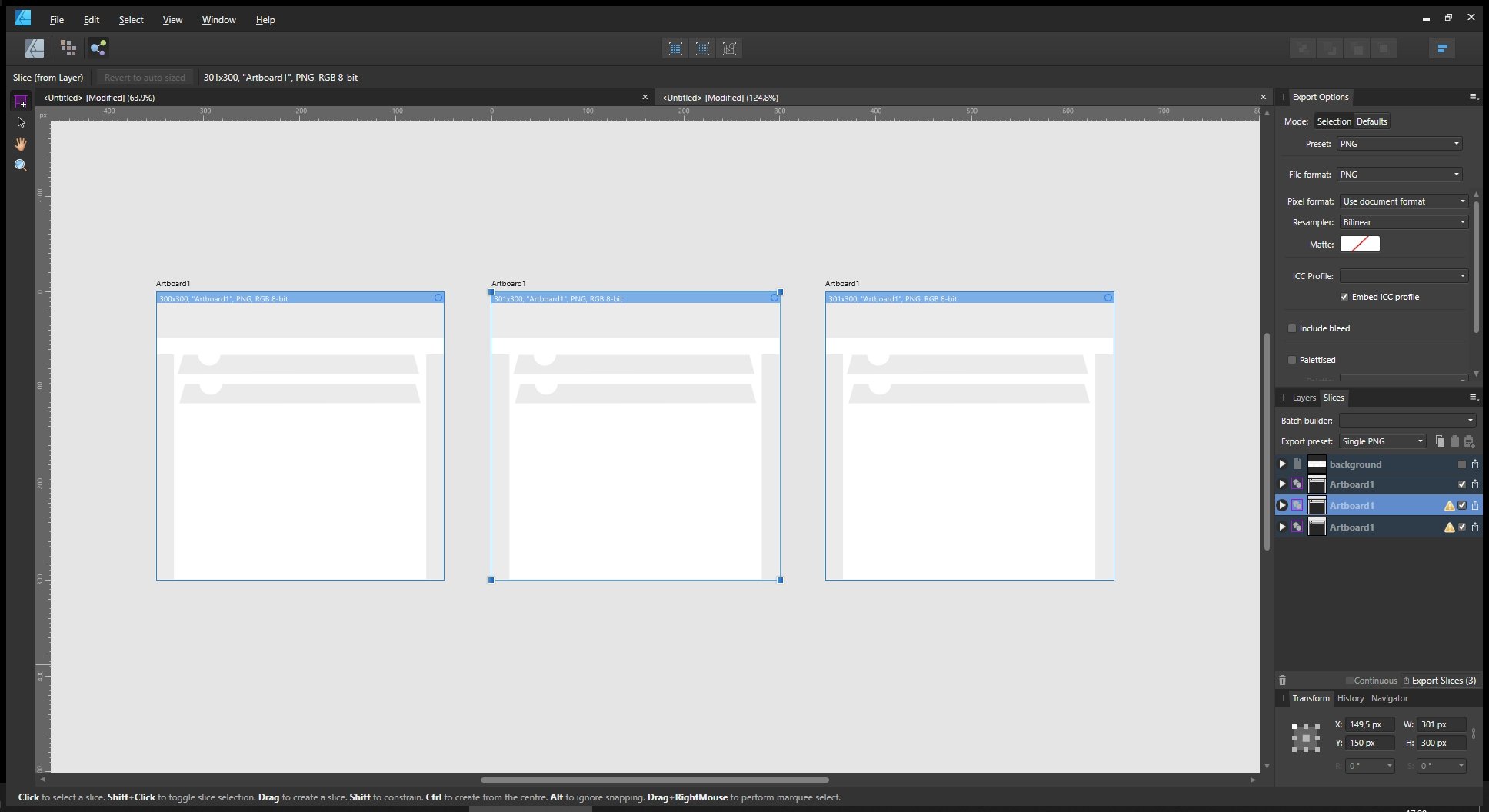Image resolution: width=1489 pixels, height=812 pixels.
Task: Select the Slice tool in the left toolbar
Action: coord(21,101)
